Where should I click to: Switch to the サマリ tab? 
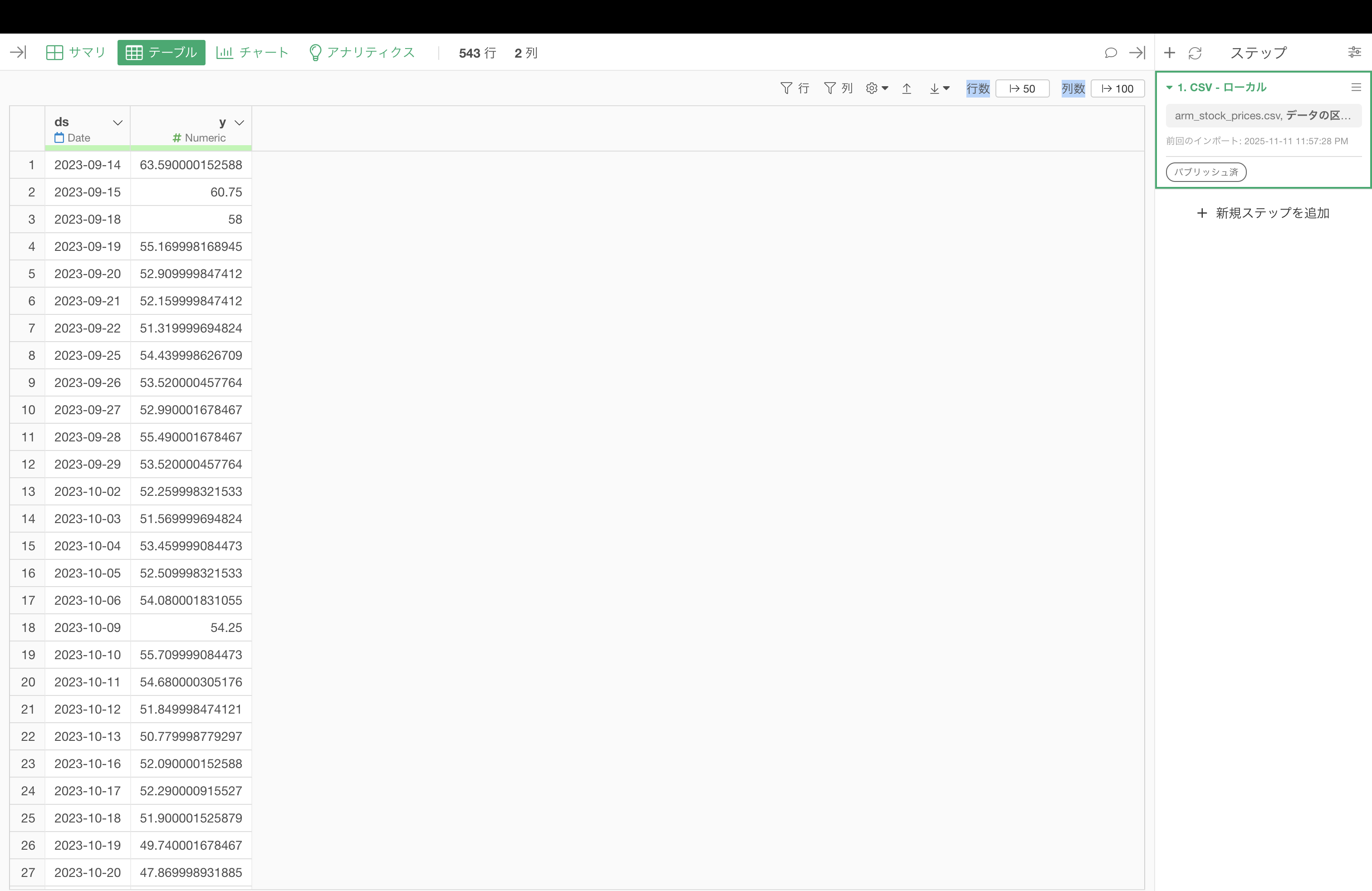(x=76, y=53)
